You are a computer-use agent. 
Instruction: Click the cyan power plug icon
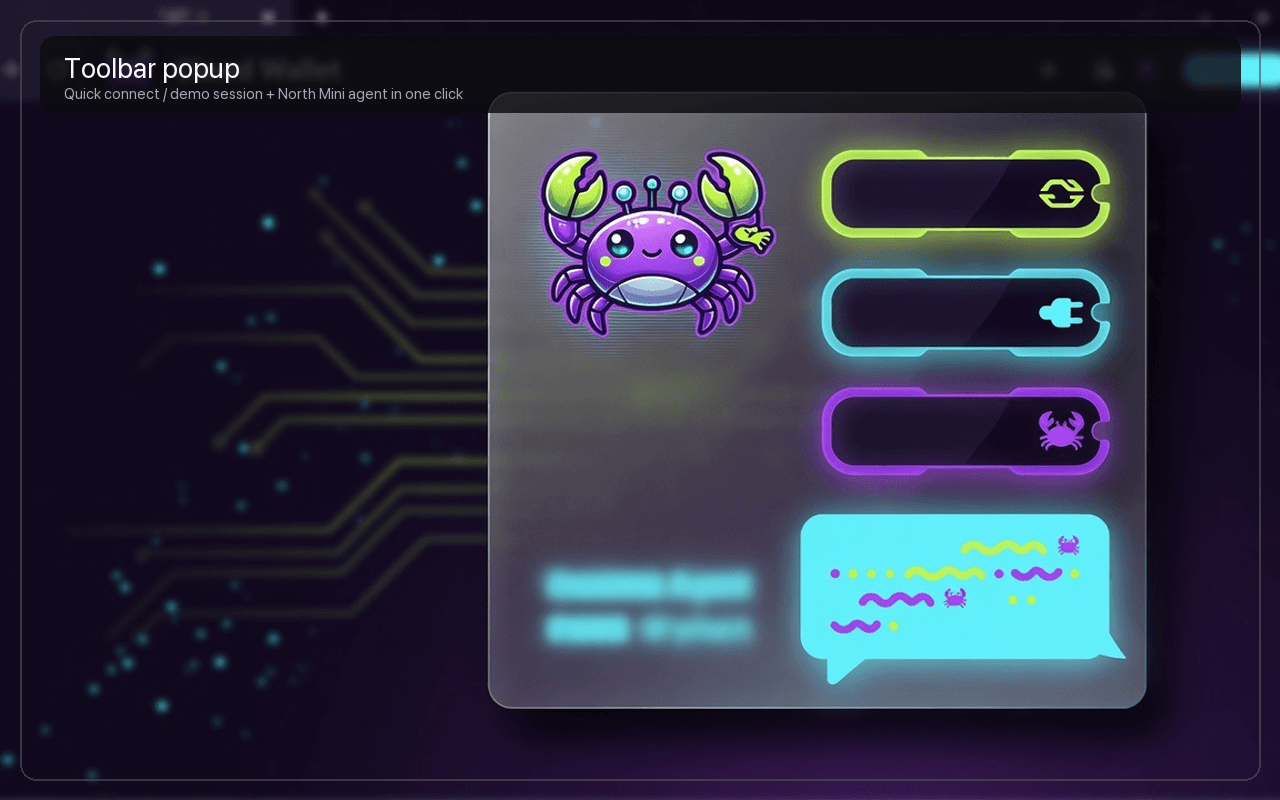click(1060, 314)
